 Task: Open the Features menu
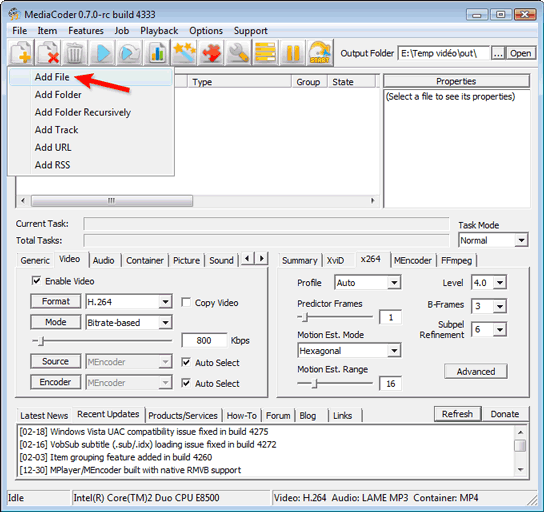pos(86,31)
